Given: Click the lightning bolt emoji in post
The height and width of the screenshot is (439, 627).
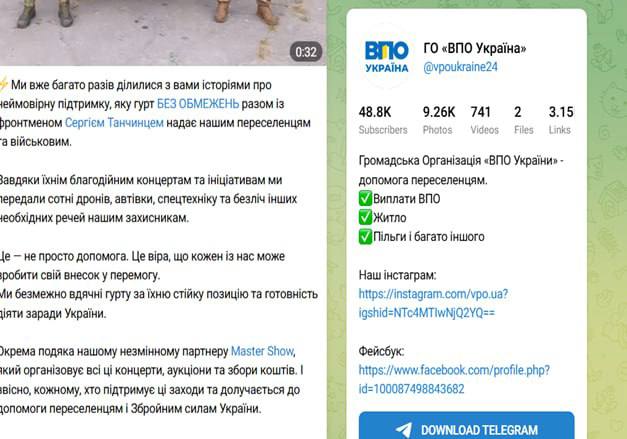Looking at the screenshot, I should click(x=3, y=85).
